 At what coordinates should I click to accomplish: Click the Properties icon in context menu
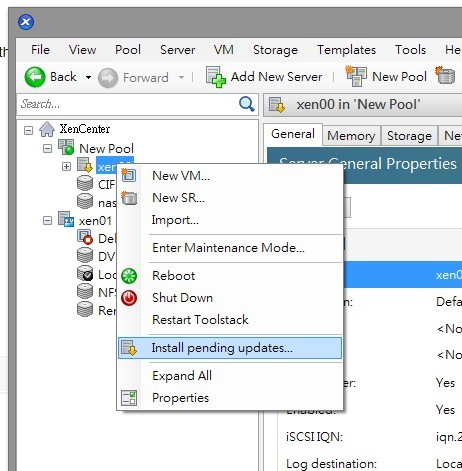pyautogui.click(x=129, y=398)
